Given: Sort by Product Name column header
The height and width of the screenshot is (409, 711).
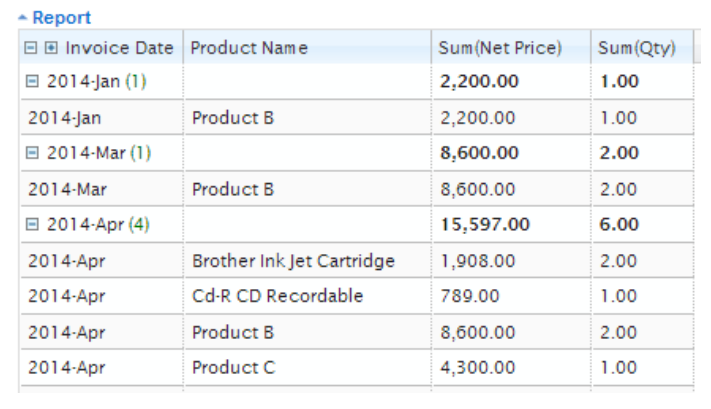Looking at the screenshot, I should (249, 48).
